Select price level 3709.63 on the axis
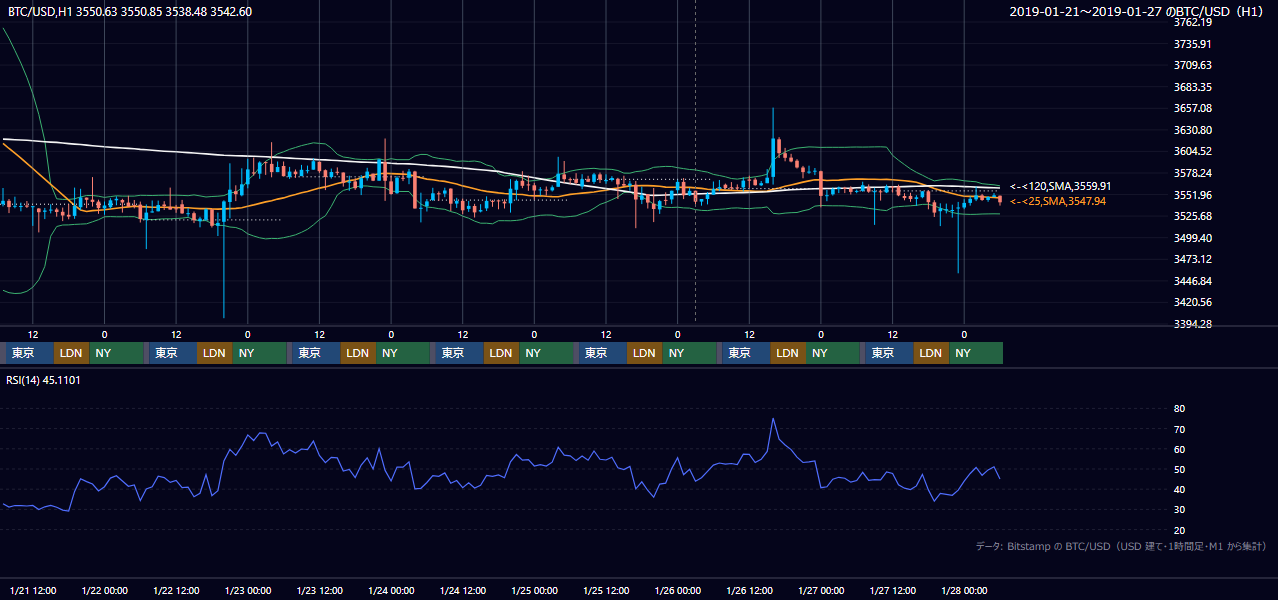Screen dimensions: 1278x600 [1192, 65]
